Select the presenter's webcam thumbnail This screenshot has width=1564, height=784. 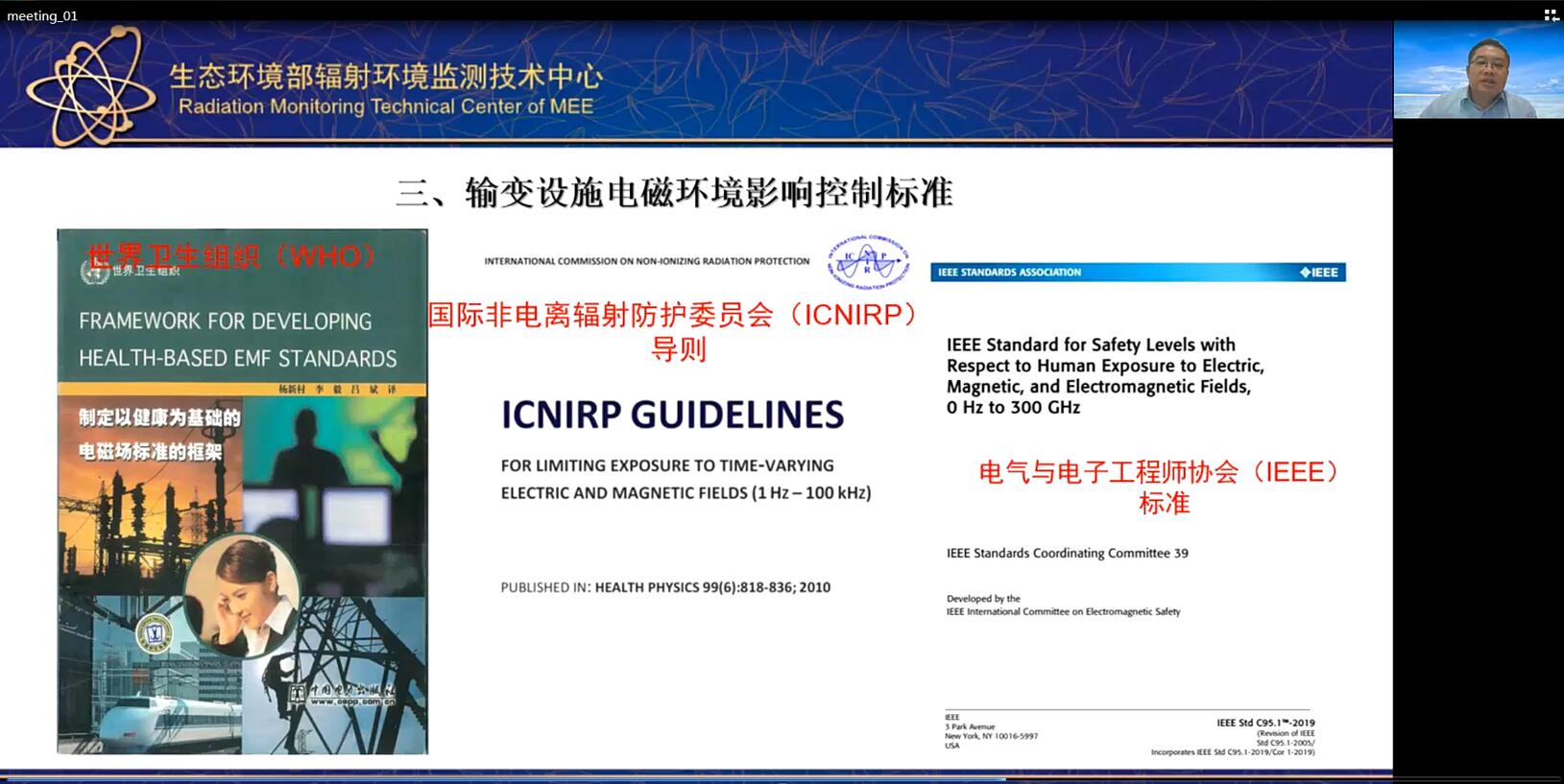click(1479, 70)
